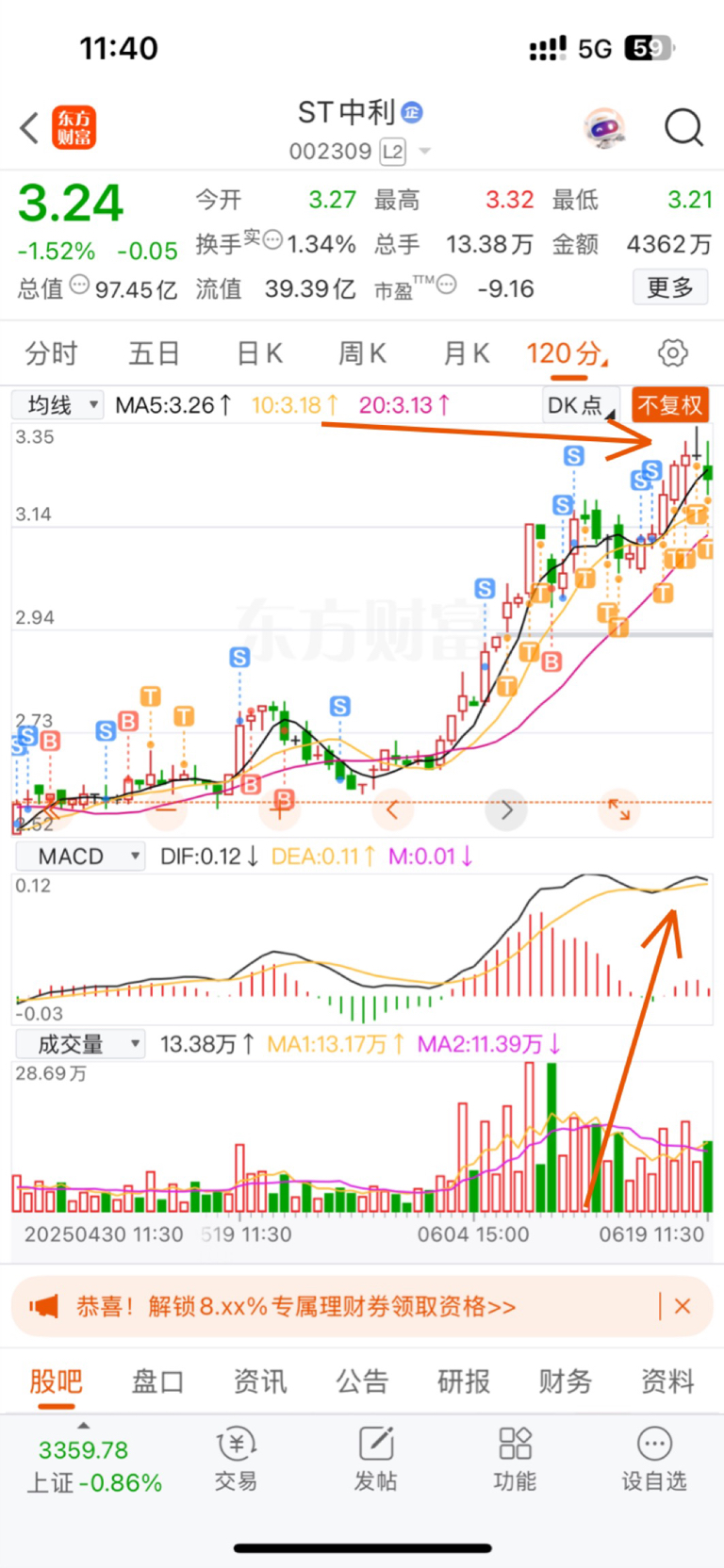Viewport: 724px width, 1568px height.
Task: Zoom out chart with minus control
Action: [x=167, y=808]
